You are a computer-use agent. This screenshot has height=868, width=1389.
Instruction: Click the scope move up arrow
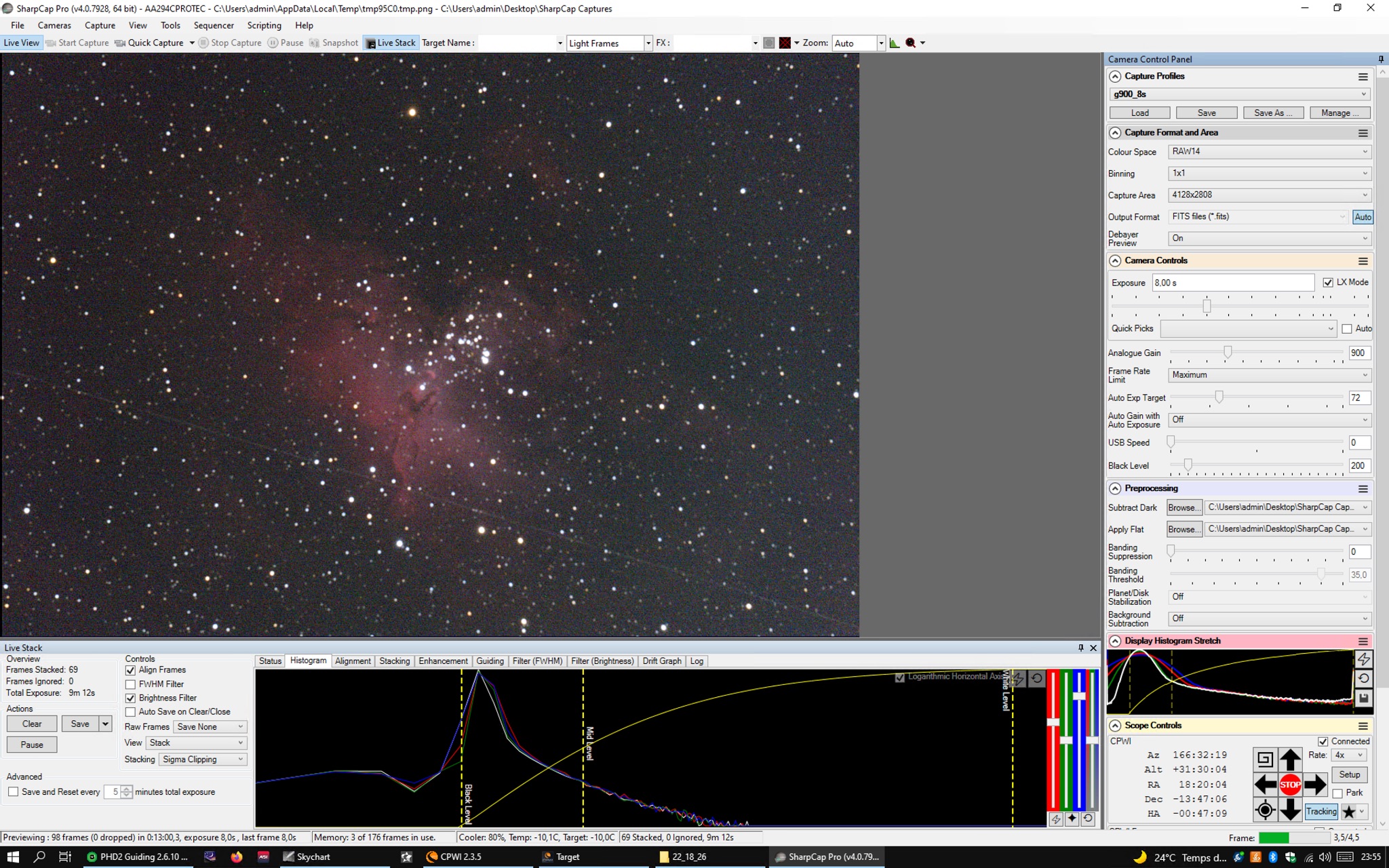(x=1290, y=759)
